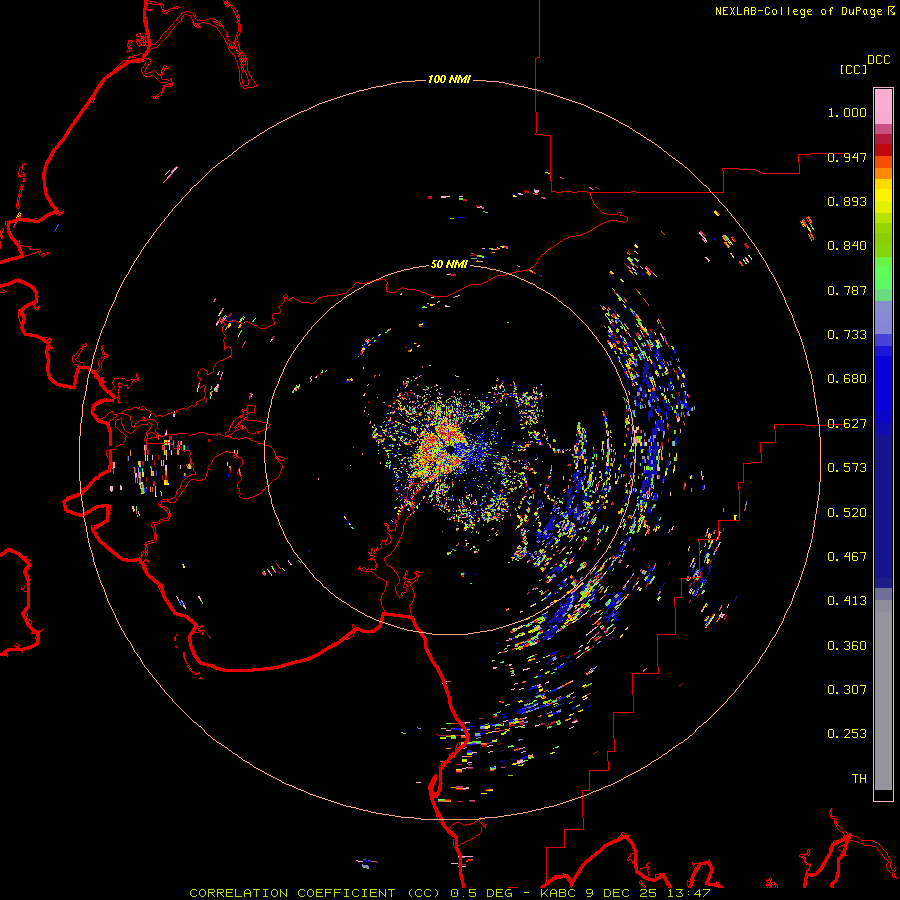This screenshot has height=900, width=900.
Task: Pick the red segment of the color bar
Action: 883,150
